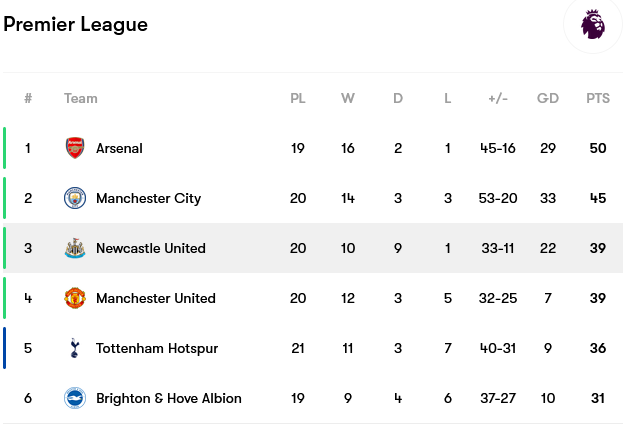Open the Tottenham Hotspur team link
The width and height of the screenshot is (623, 424).
click(x=157, y=348)
